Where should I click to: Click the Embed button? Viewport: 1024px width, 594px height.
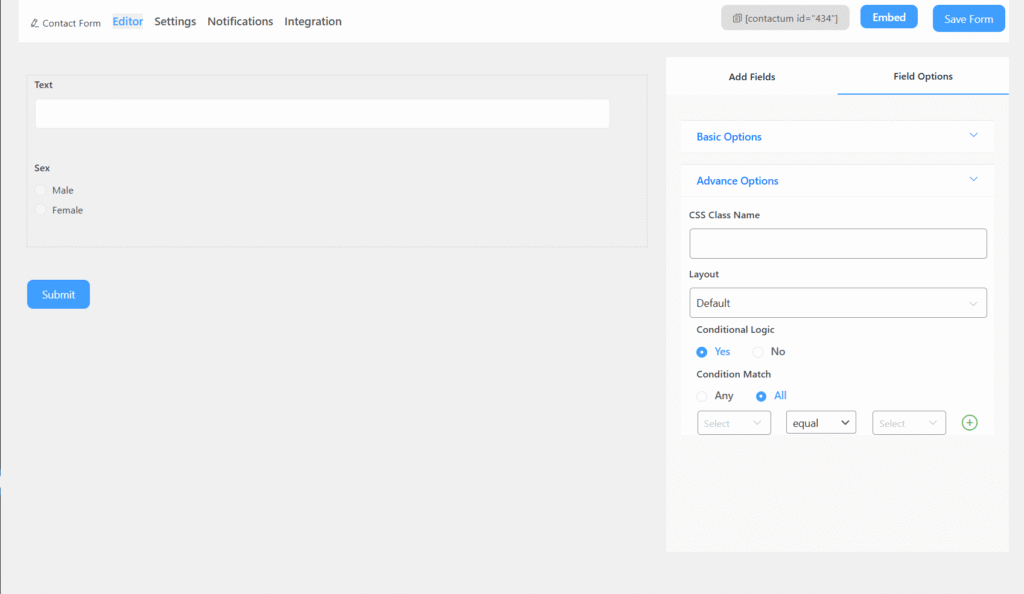(x=888, y=17)
